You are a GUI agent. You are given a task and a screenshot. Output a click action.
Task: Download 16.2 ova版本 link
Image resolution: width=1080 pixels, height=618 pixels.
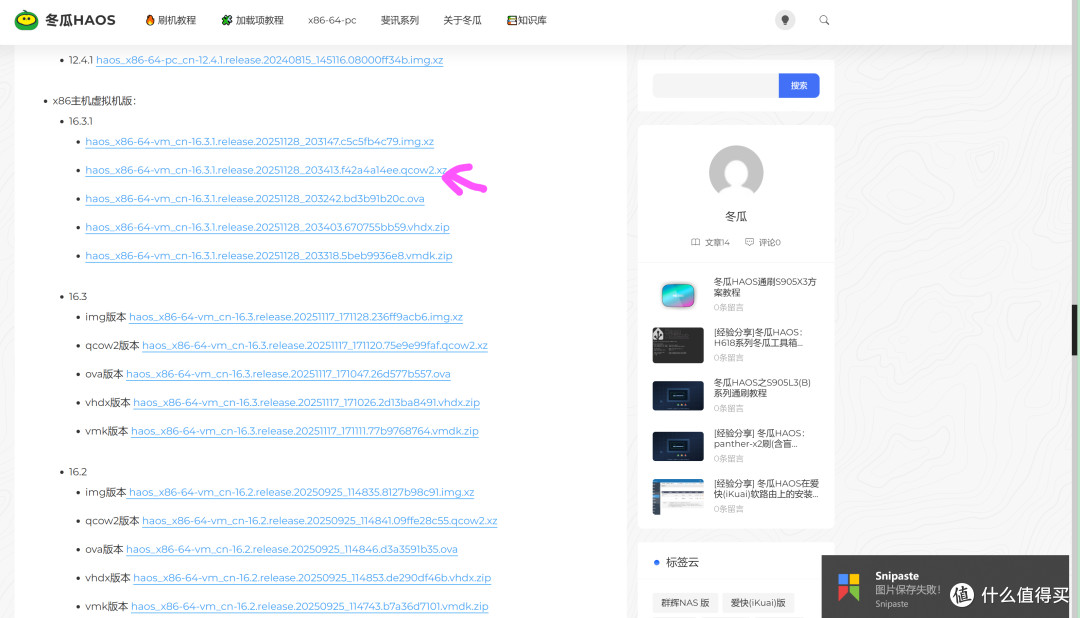coord(292,550)
